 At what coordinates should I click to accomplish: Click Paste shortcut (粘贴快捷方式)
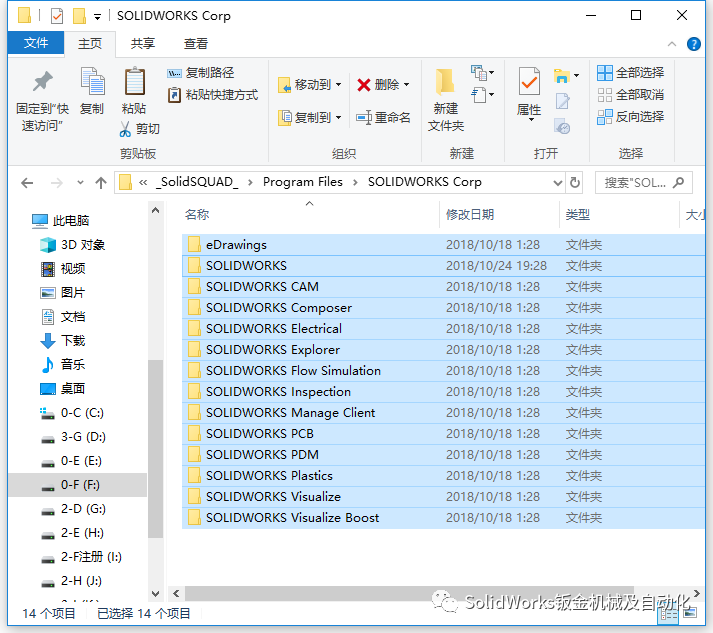(213, 95)
